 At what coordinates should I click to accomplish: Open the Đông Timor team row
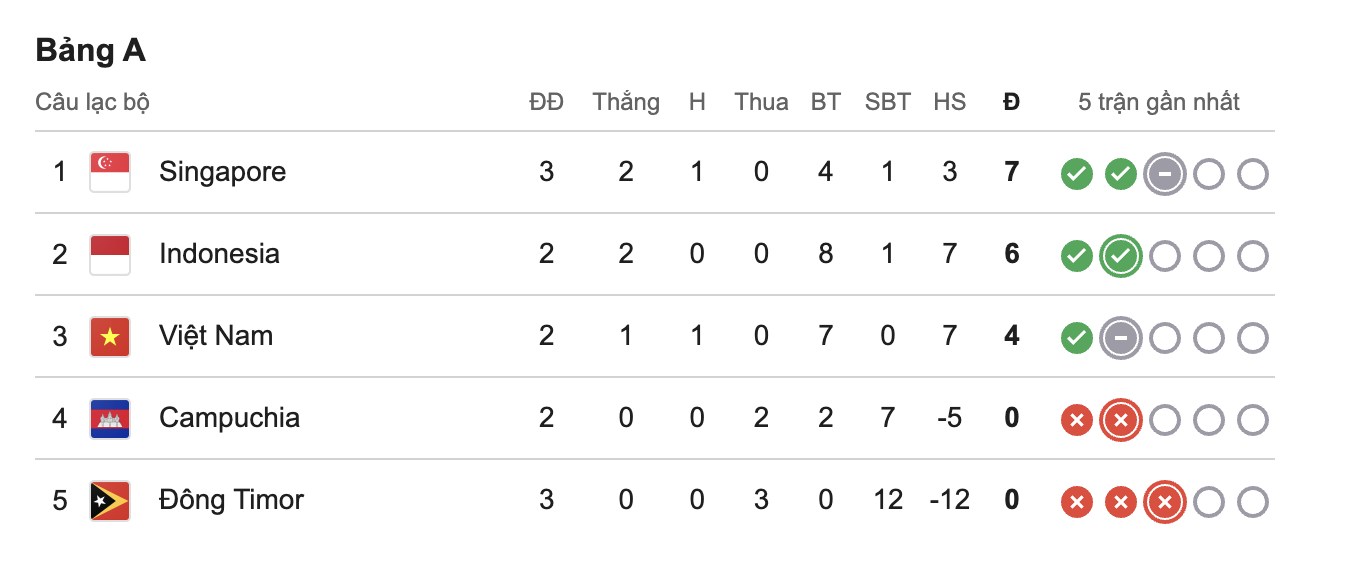tap(655, 500)
